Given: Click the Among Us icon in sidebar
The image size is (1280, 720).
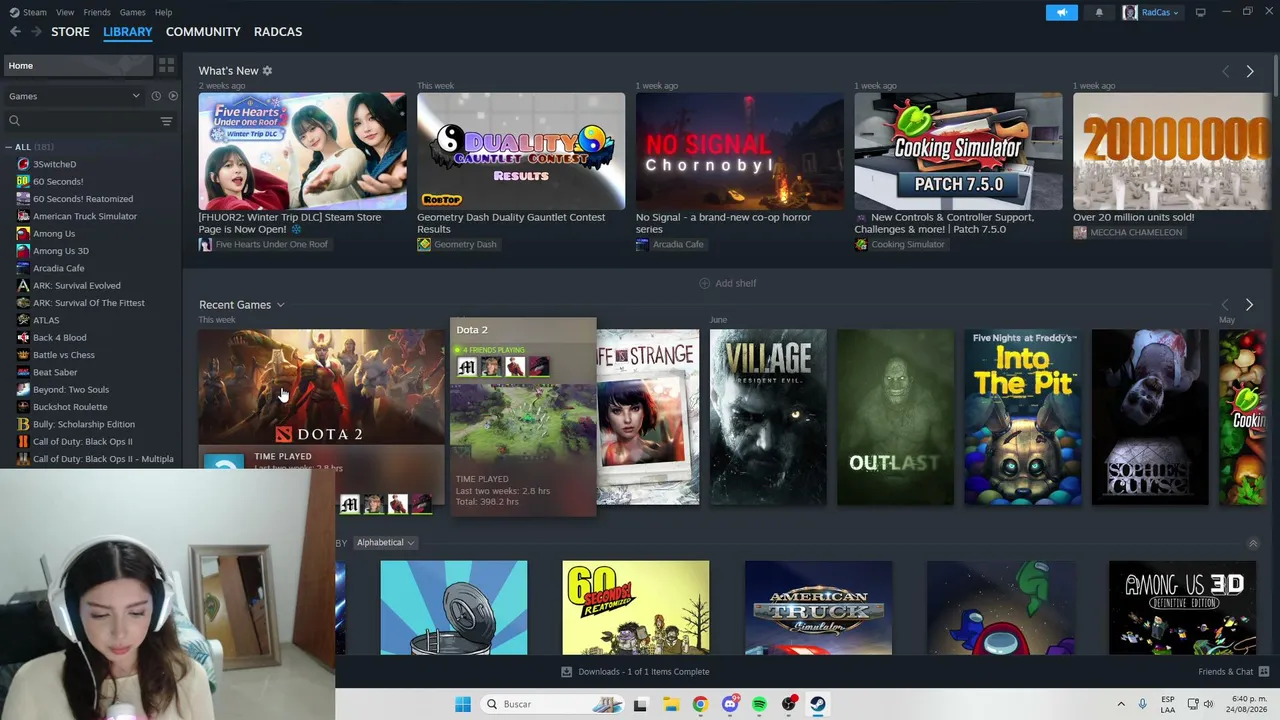Looking at the screenshot, I should point(23,234).
